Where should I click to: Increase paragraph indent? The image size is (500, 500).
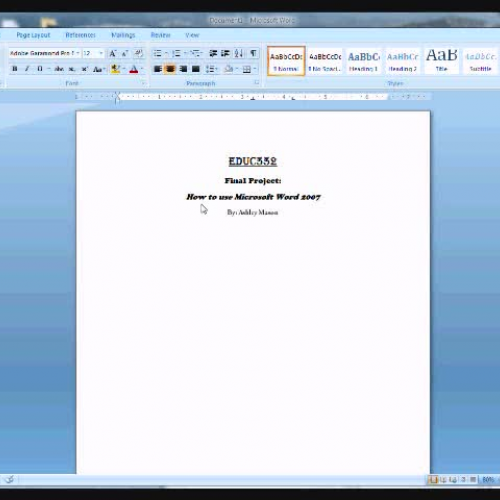tap(225, 53)
